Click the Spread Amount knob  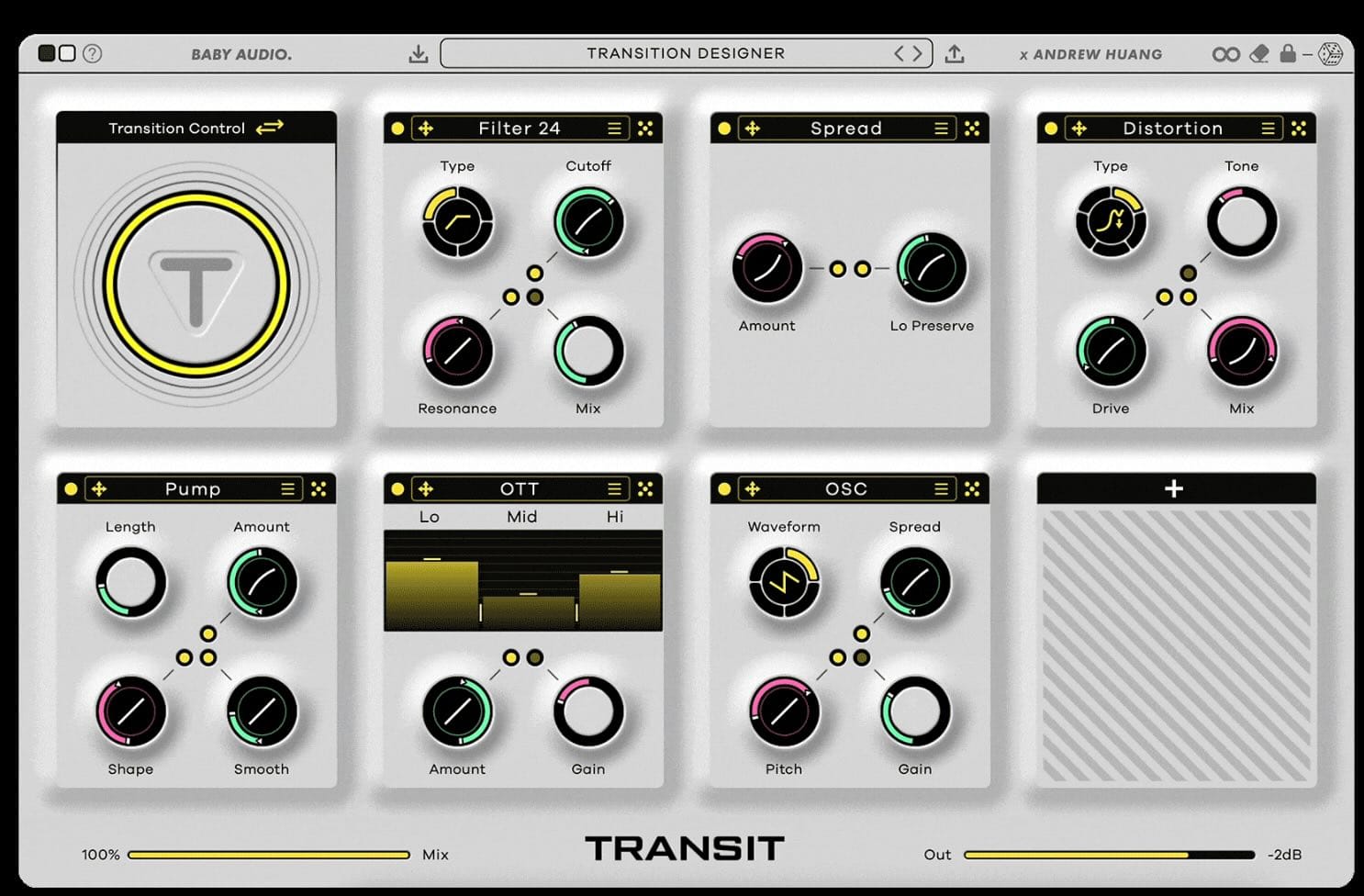[767, 268]
